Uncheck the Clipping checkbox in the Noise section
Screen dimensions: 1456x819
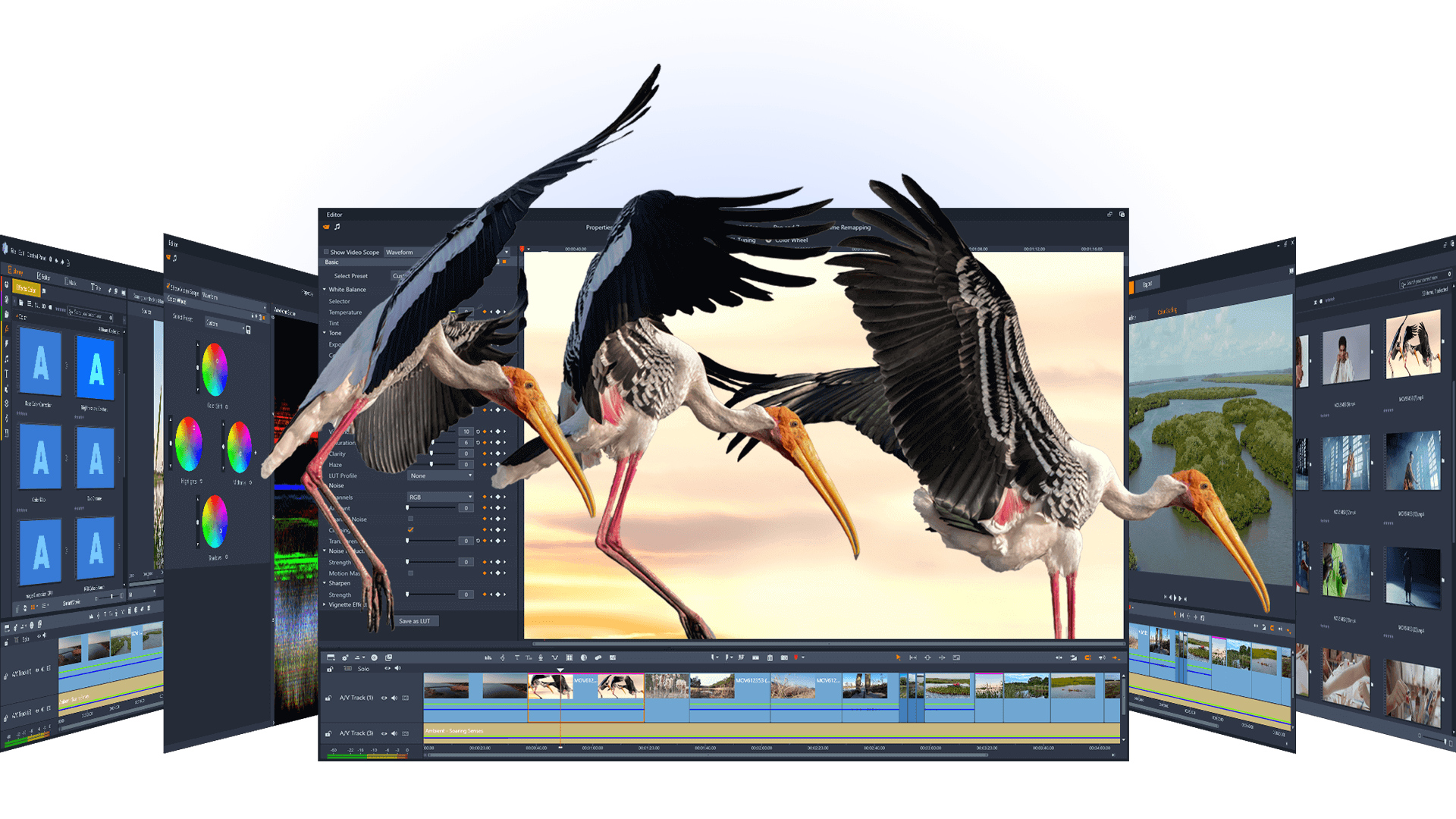tap(410, 528)
